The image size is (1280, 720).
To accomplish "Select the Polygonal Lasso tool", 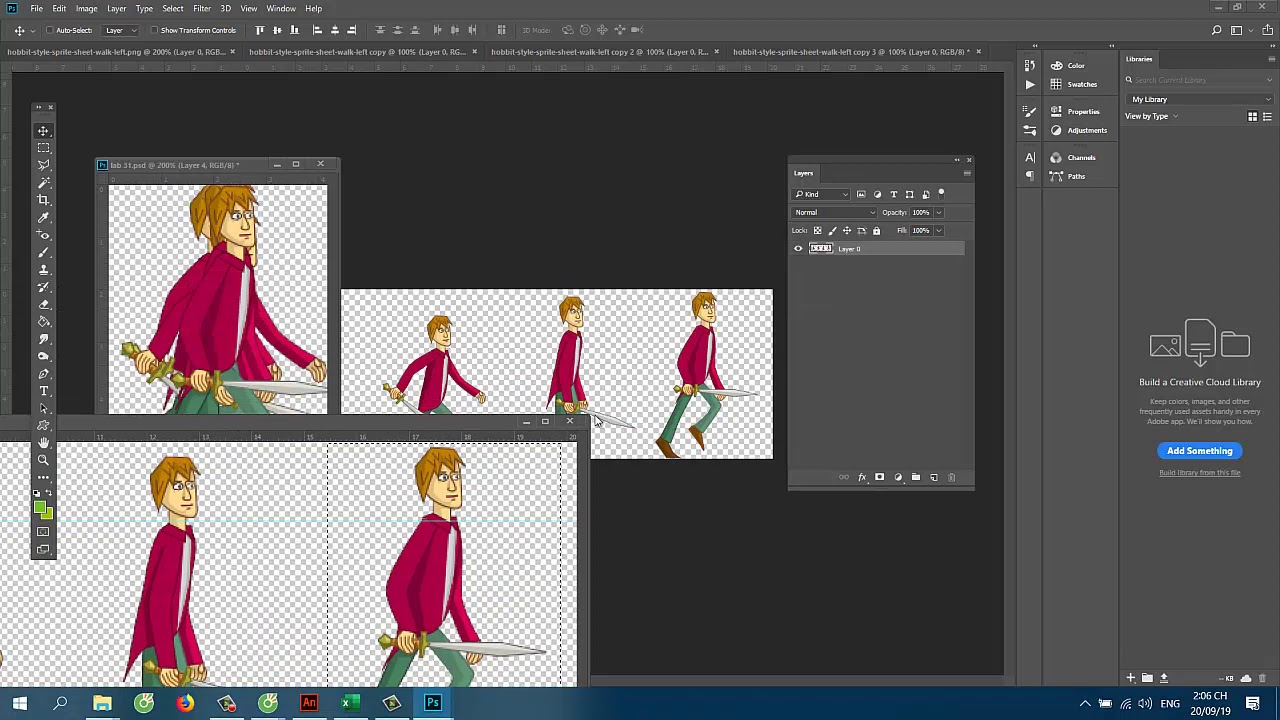I will [x=43, y=165].
